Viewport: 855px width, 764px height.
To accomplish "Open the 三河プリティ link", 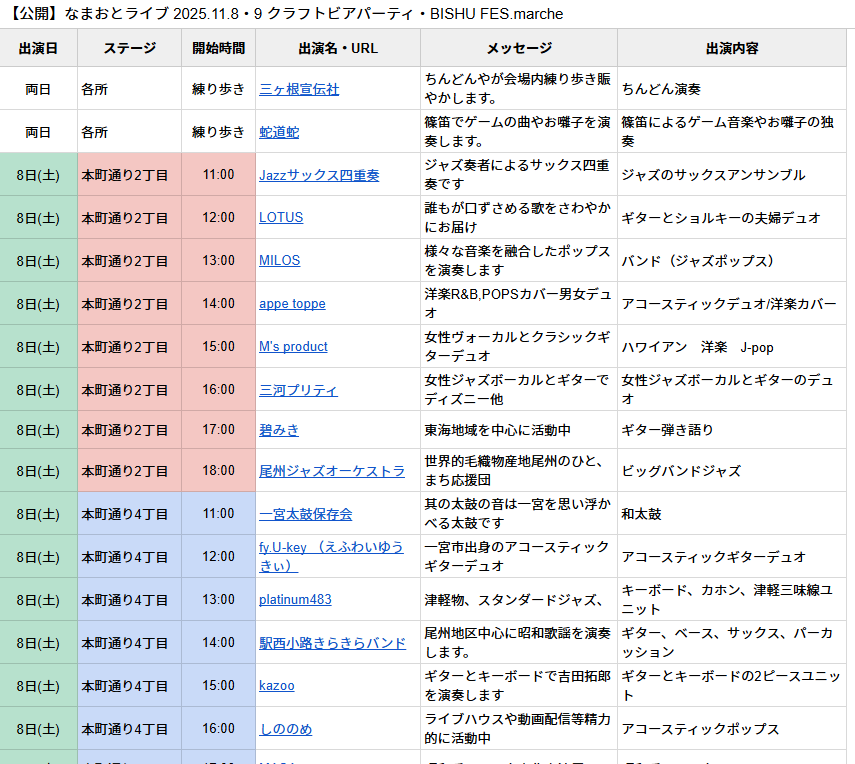I will [x=298, y=390].
